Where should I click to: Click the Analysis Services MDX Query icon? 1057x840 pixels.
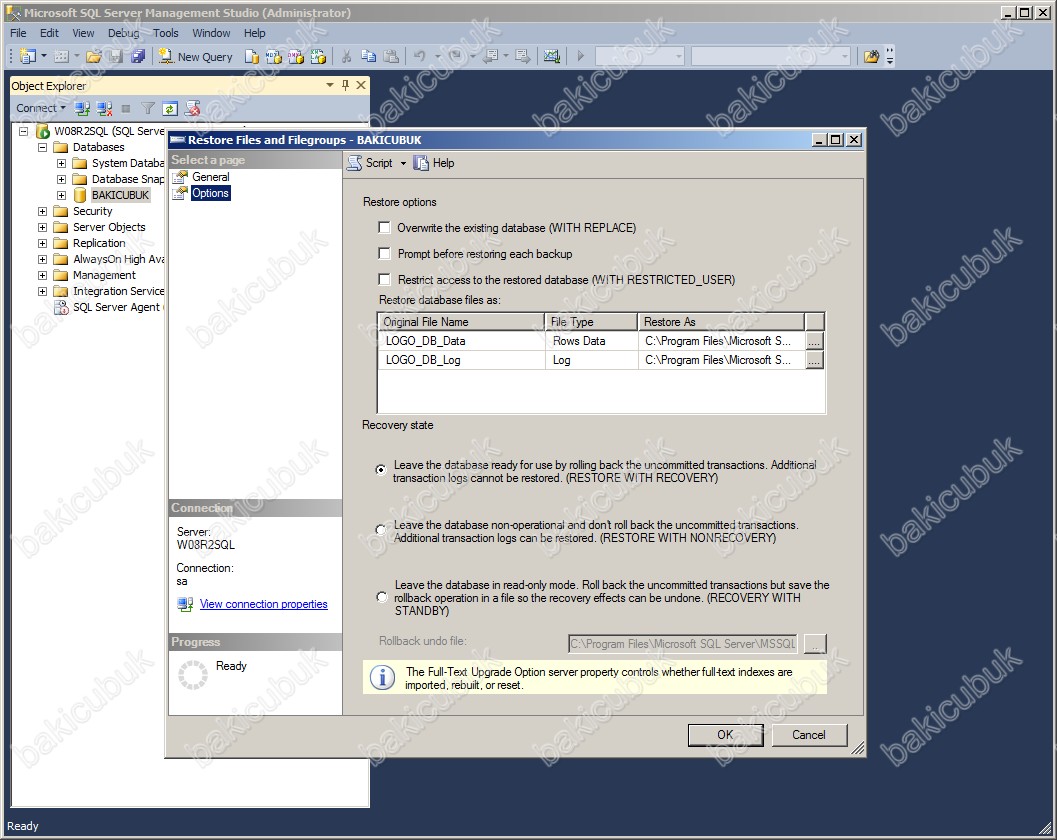(274, 57)
